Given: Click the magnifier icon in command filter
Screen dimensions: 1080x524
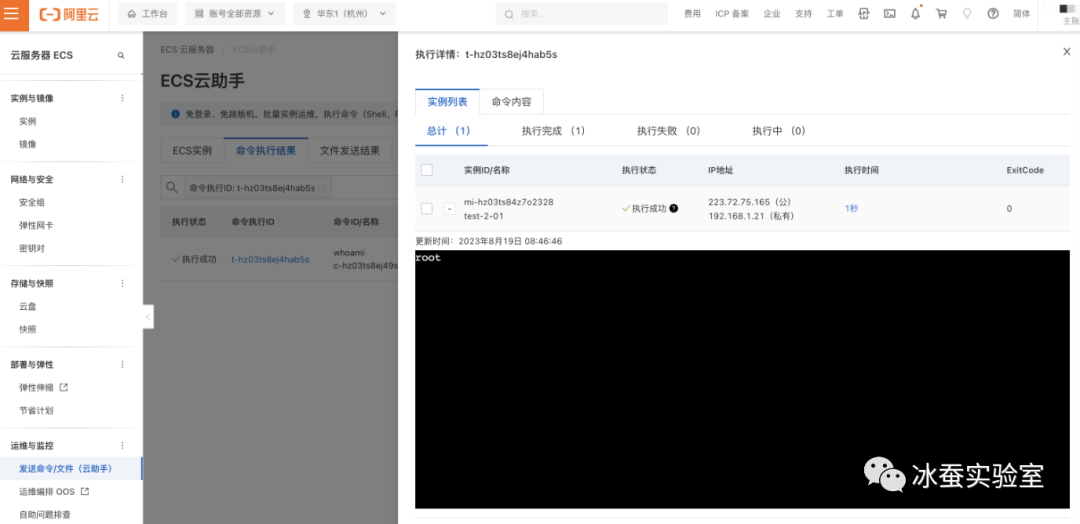Looking at the screenshot, I should pos(172,187).
